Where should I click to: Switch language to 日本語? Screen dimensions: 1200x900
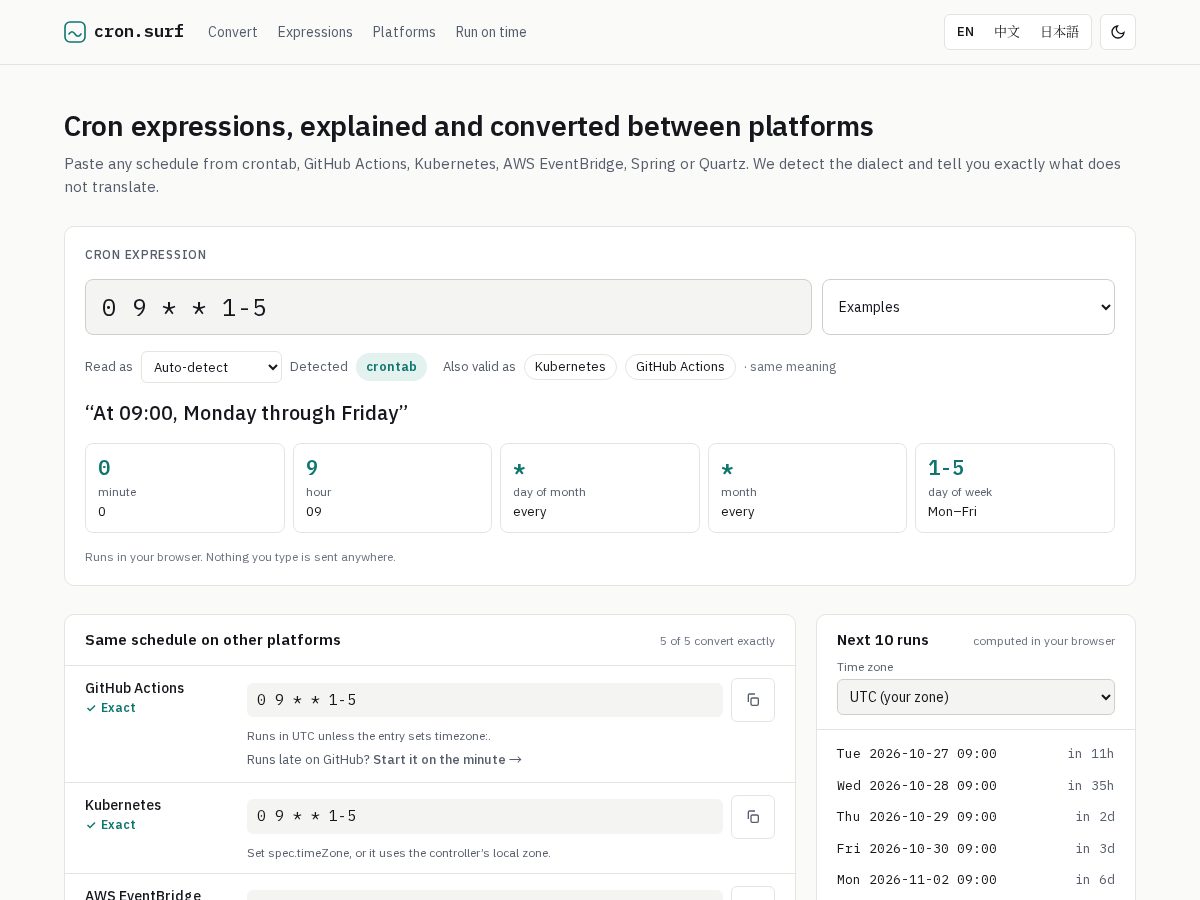point(1059,32)
